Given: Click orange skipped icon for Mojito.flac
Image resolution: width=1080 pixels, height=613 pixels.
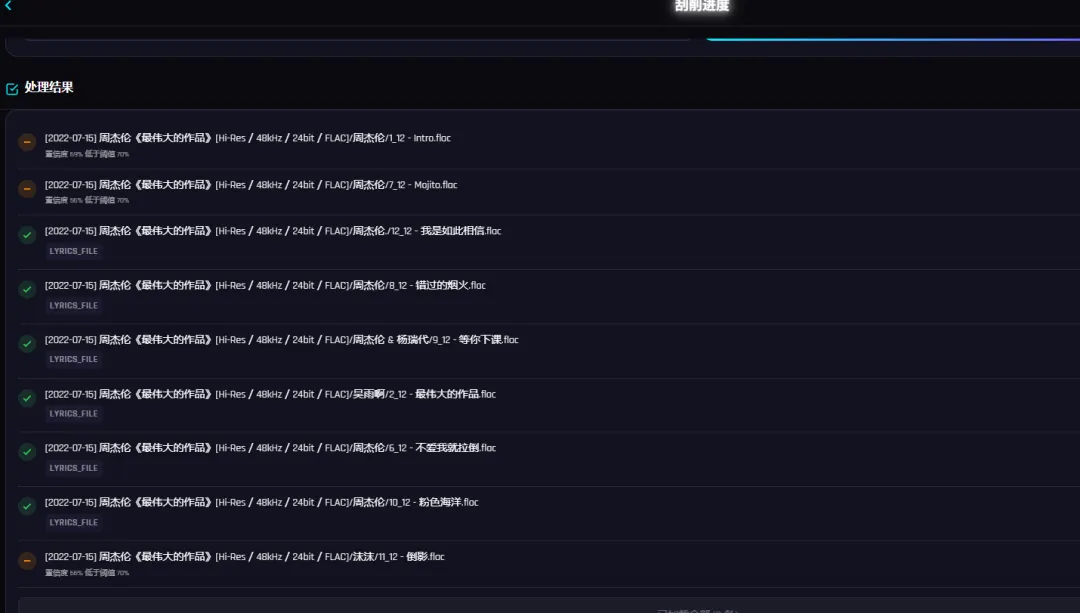Looking at the screenshot, I should (27, 189).
